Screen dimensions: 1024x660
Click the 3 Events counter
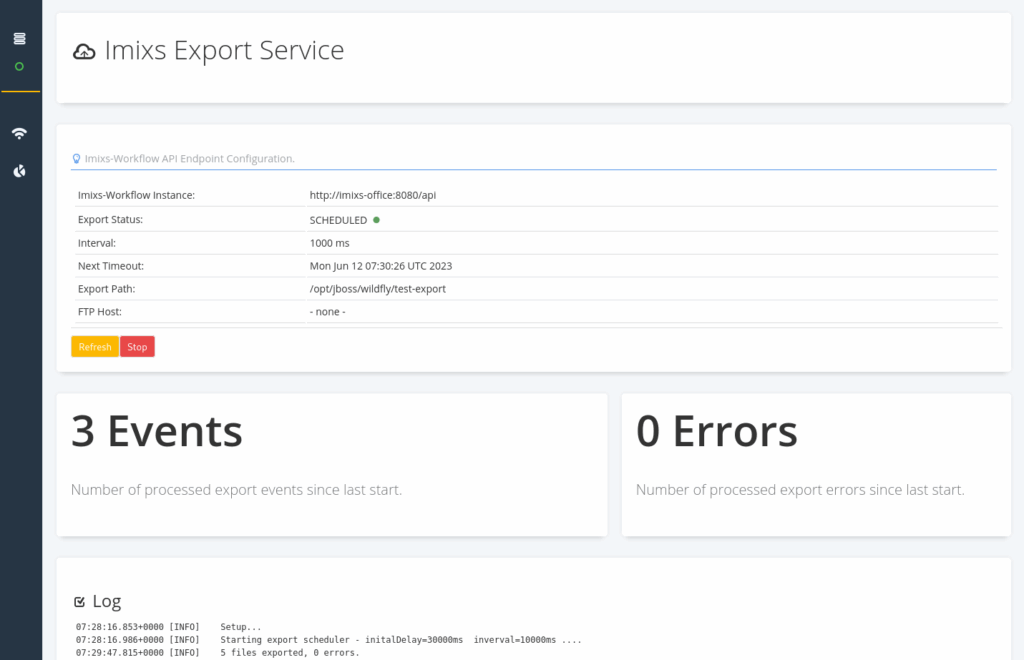pos(157,431)
